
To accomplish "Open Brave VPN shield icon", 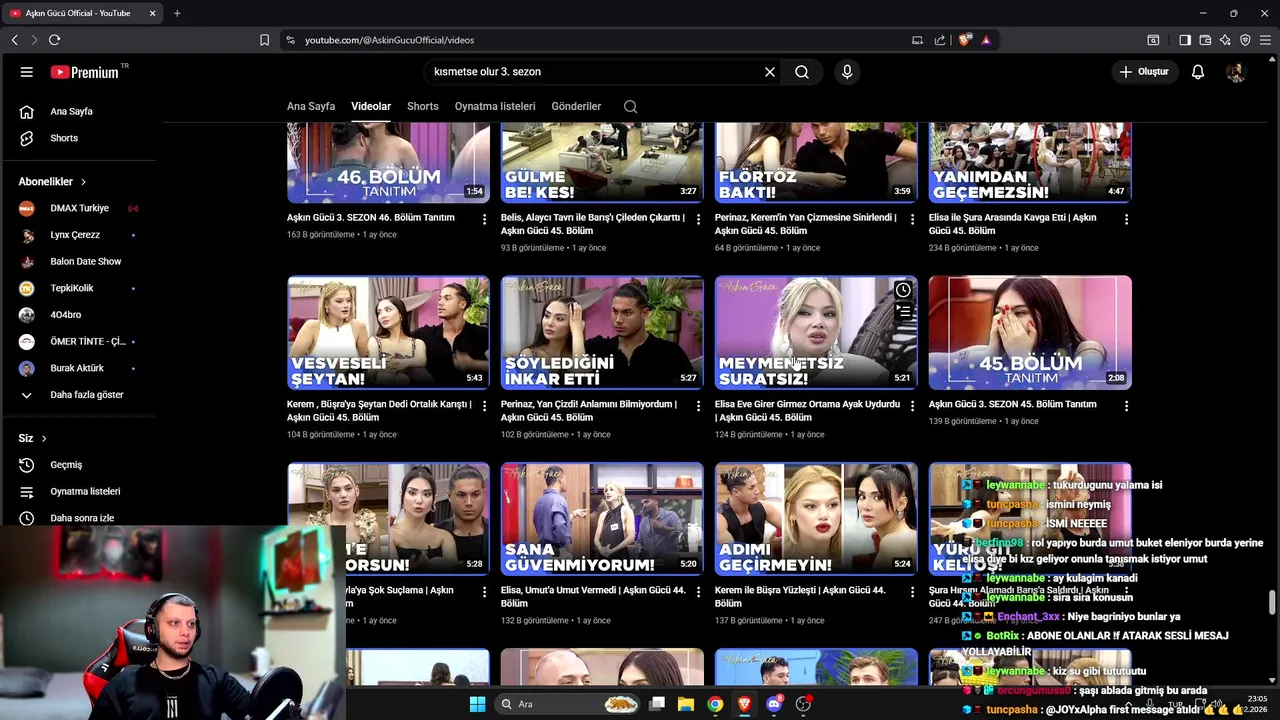I will pyautogui.click(x=1245, y=40).
